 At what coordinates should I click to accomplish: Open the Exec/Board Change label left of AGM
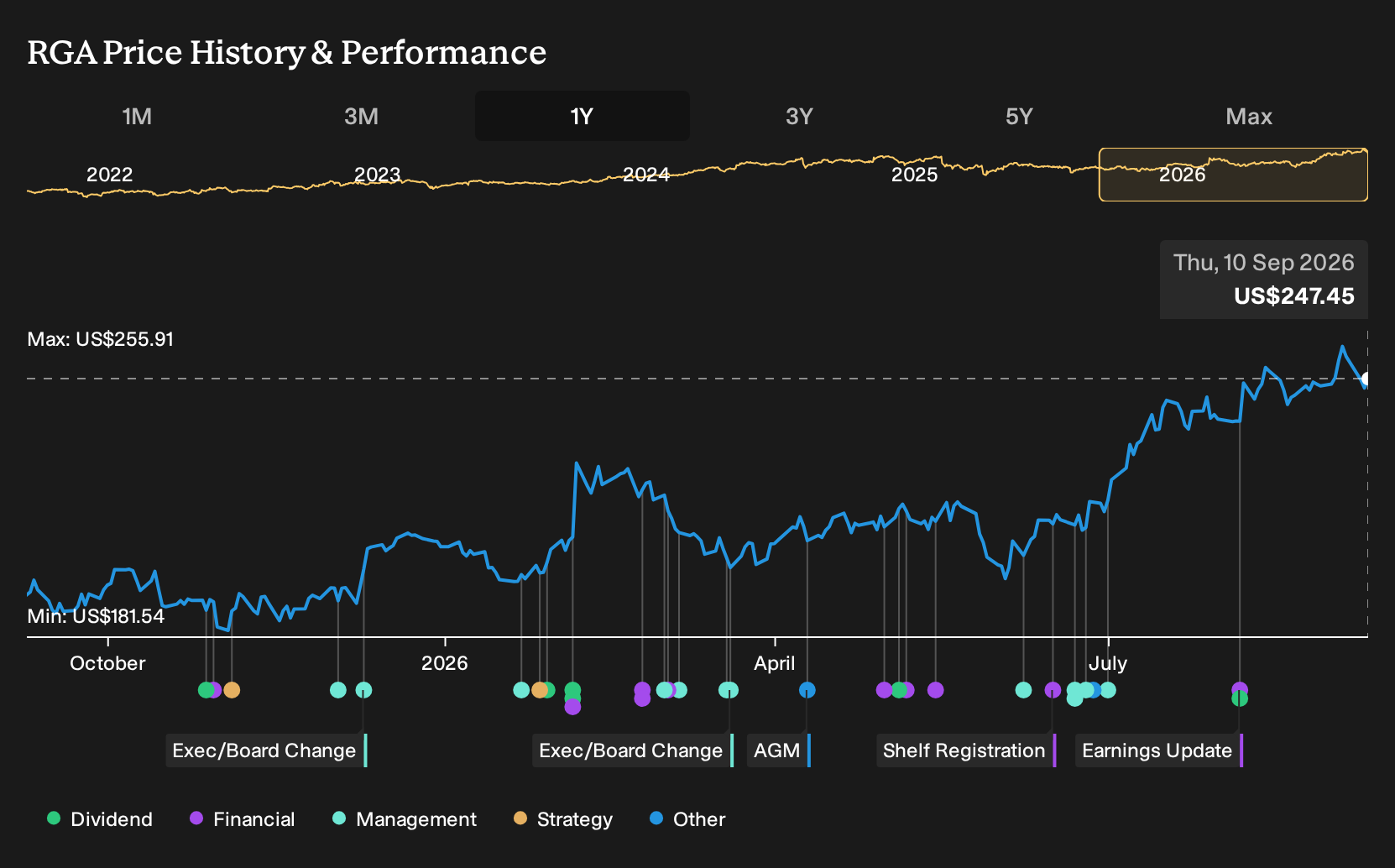point(633,750)
